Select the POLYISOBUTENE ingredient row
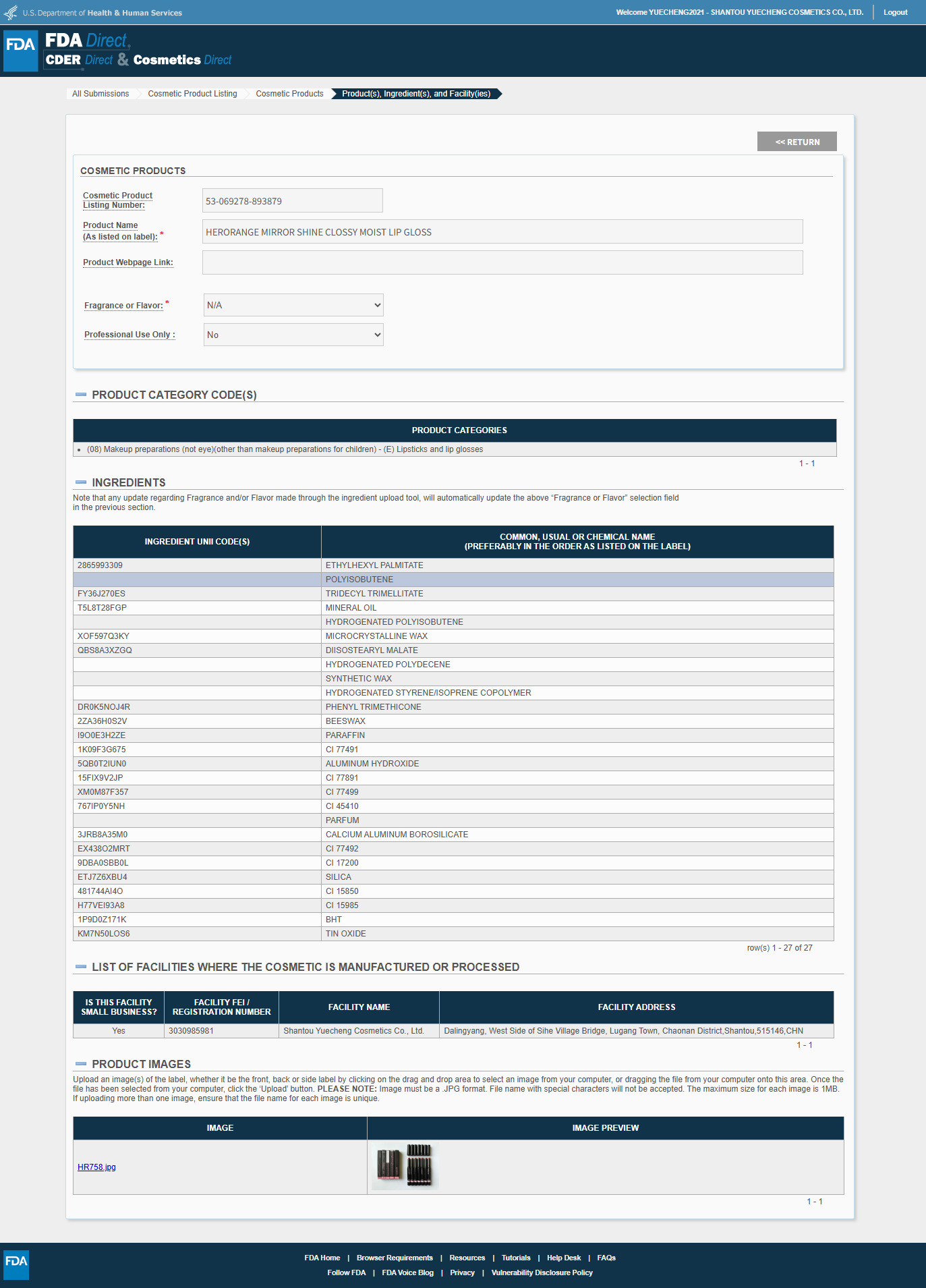 coord(453,580)
